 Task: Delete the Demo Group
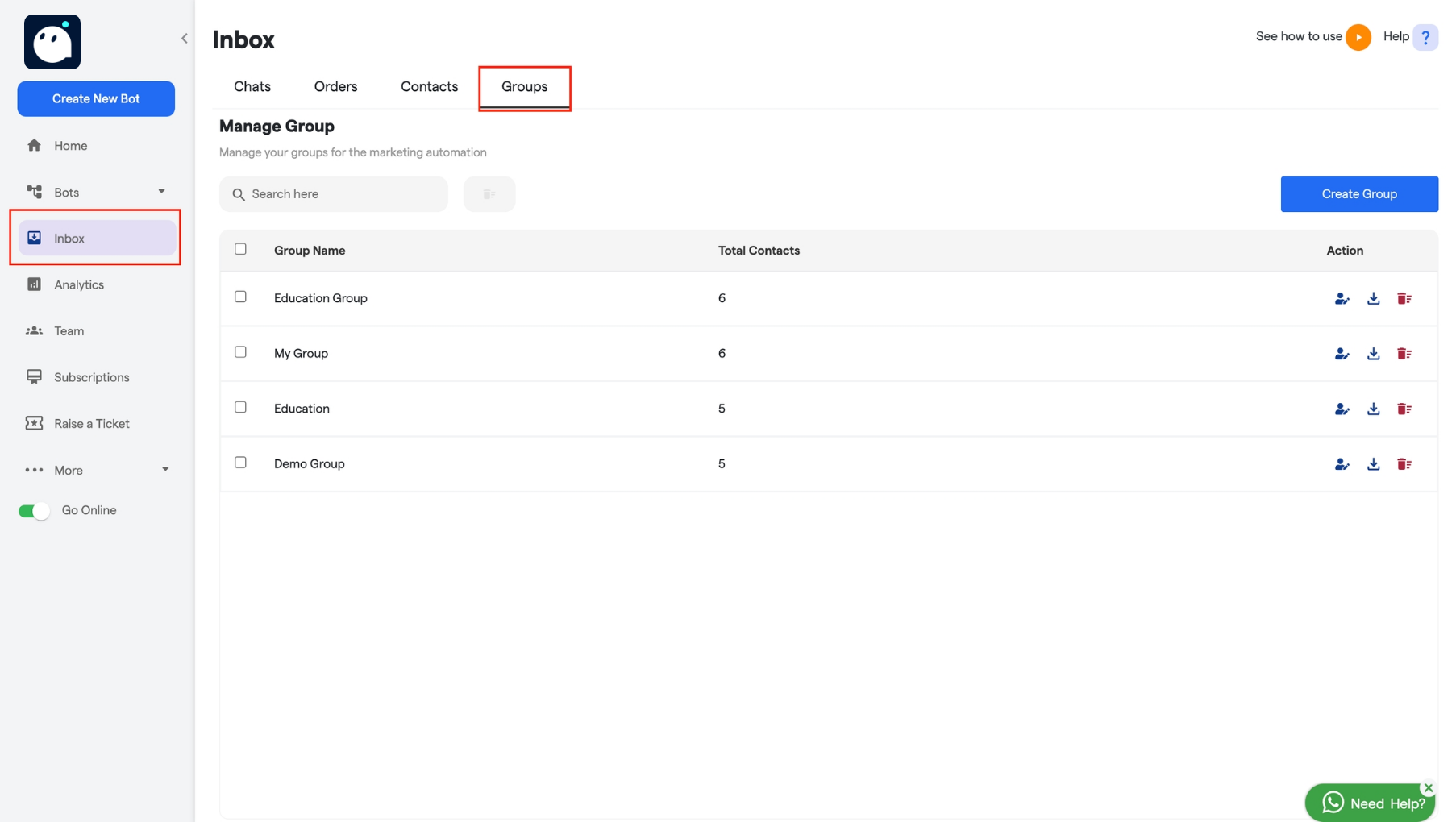point(1404,464)
